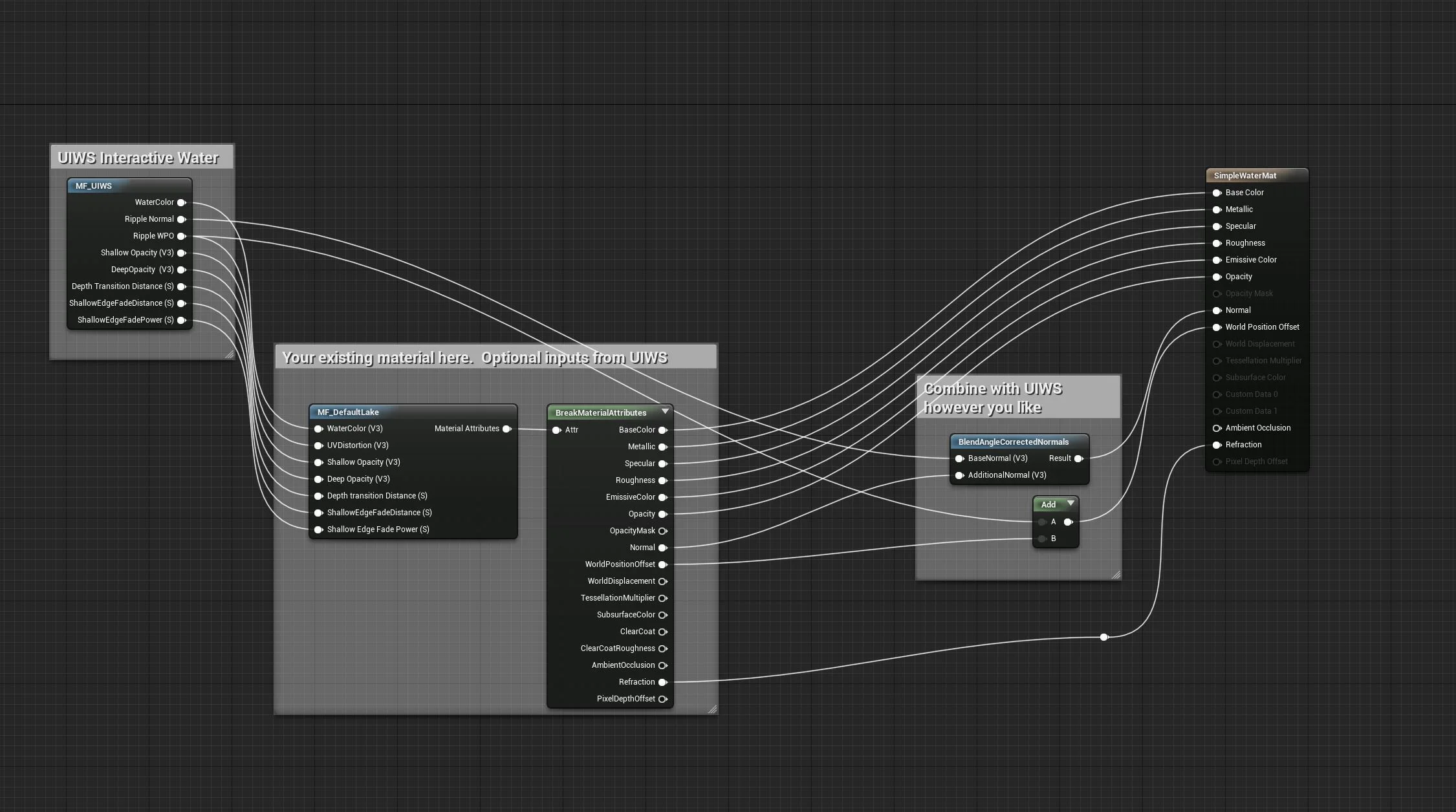Click WaterColor output pin on MF_UIWS
The image size is (1456, 812).
182,202
